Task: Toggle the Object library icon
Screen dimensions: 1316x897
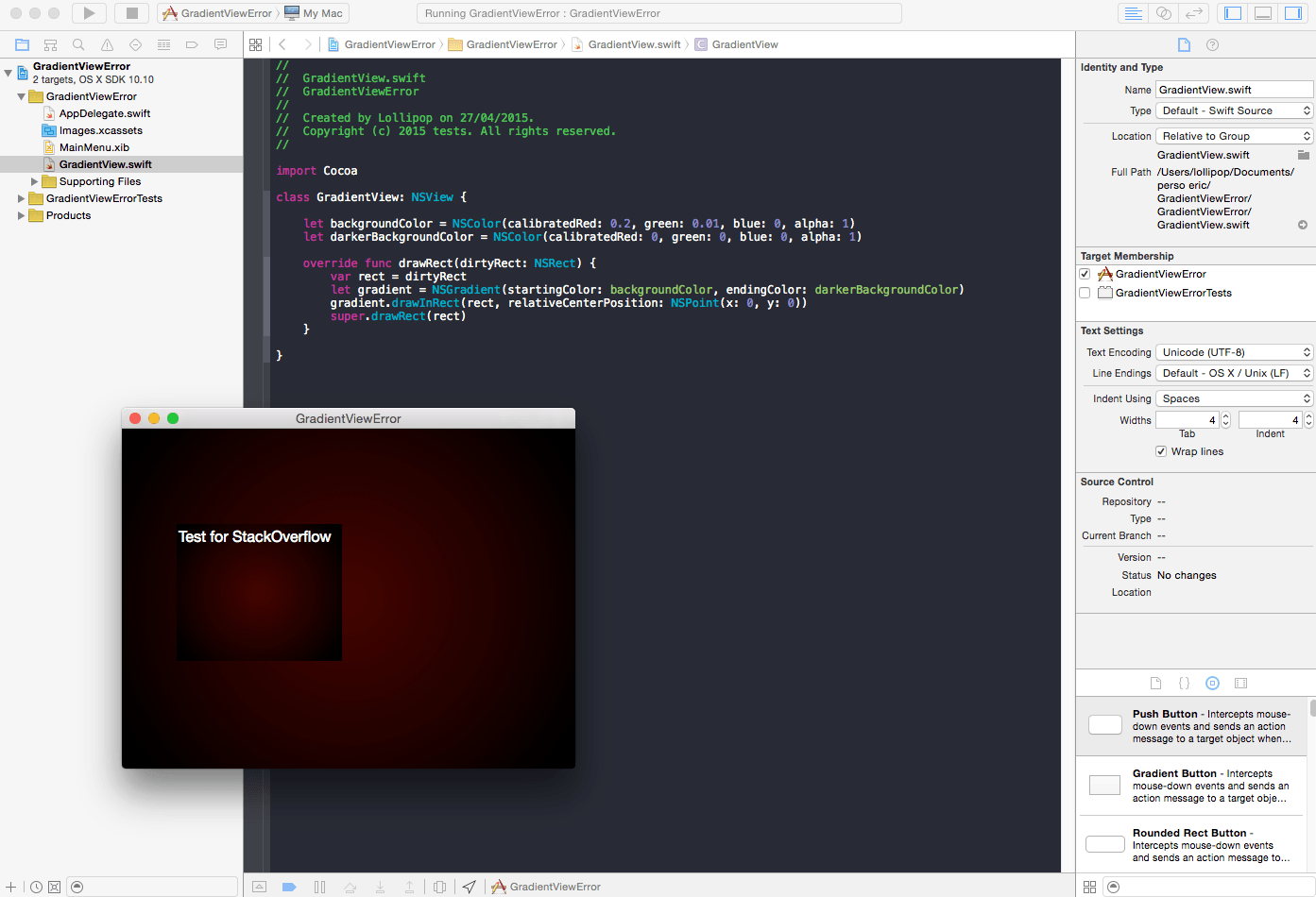Action: (x=1212, y=683)
